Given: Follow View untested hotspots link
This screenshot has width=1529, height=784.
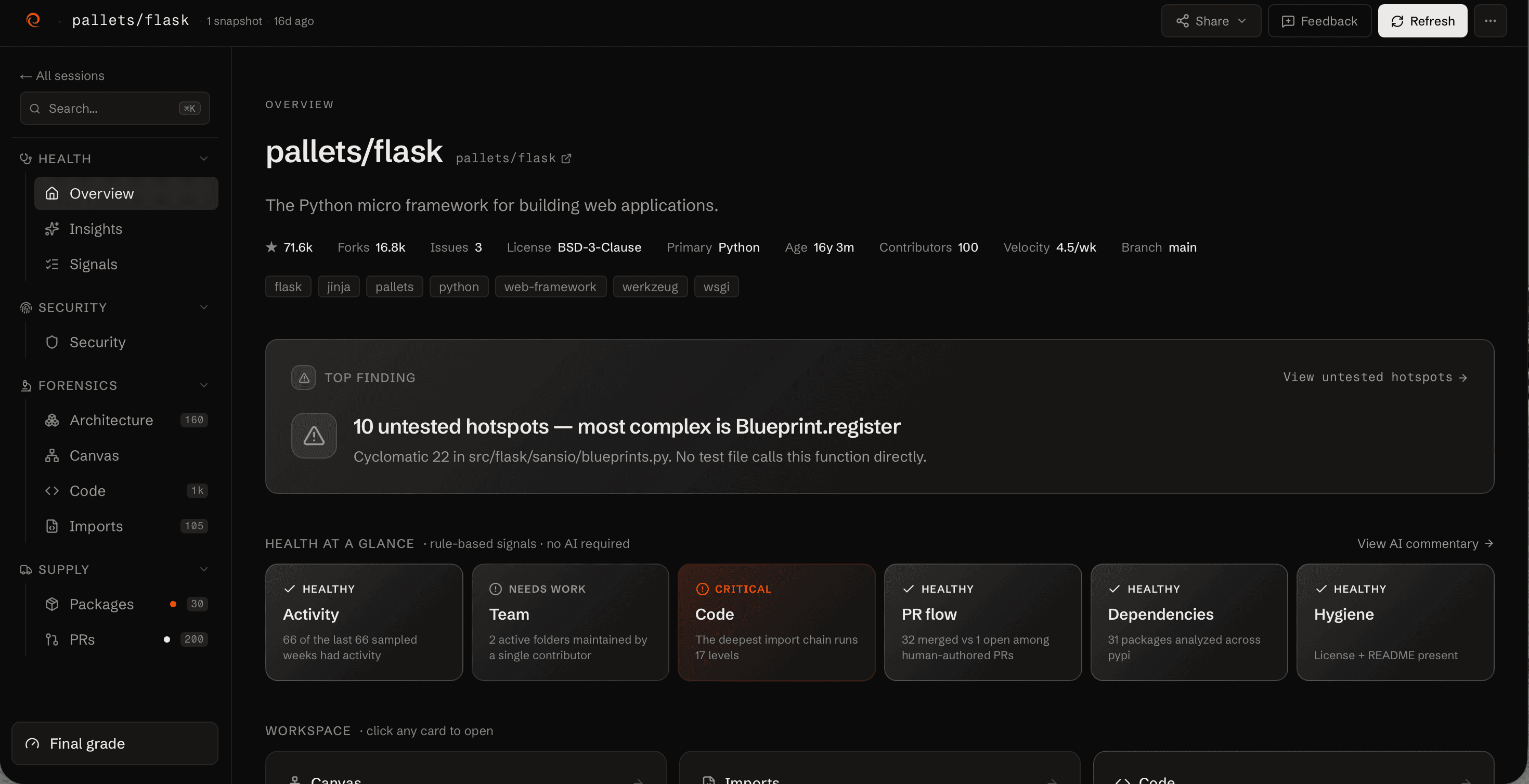Looking at the screenshot, I should click(x=1375, y=377).
